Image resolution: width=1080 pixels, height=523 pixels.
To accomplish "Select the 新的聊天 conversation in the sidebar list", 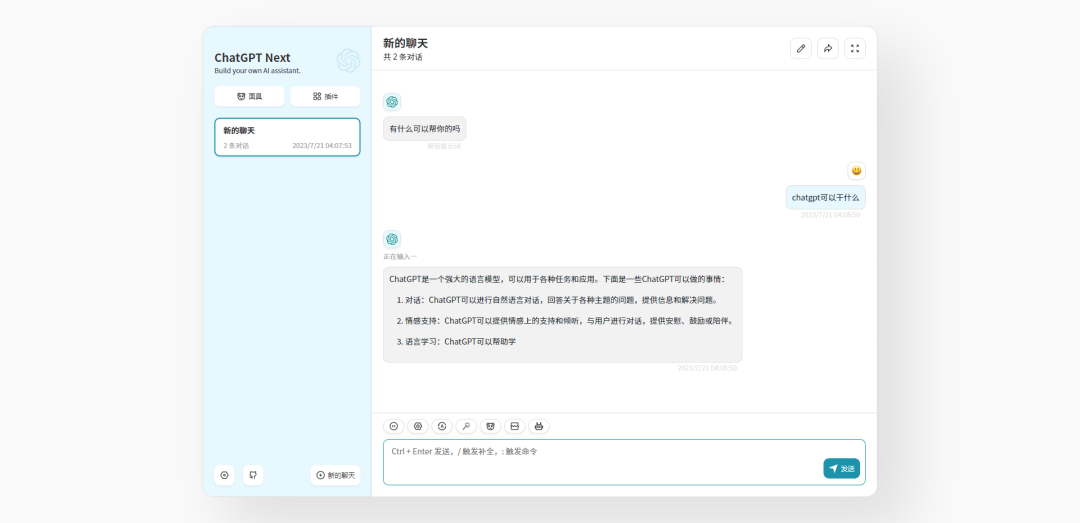I will (x=287, y=137).
